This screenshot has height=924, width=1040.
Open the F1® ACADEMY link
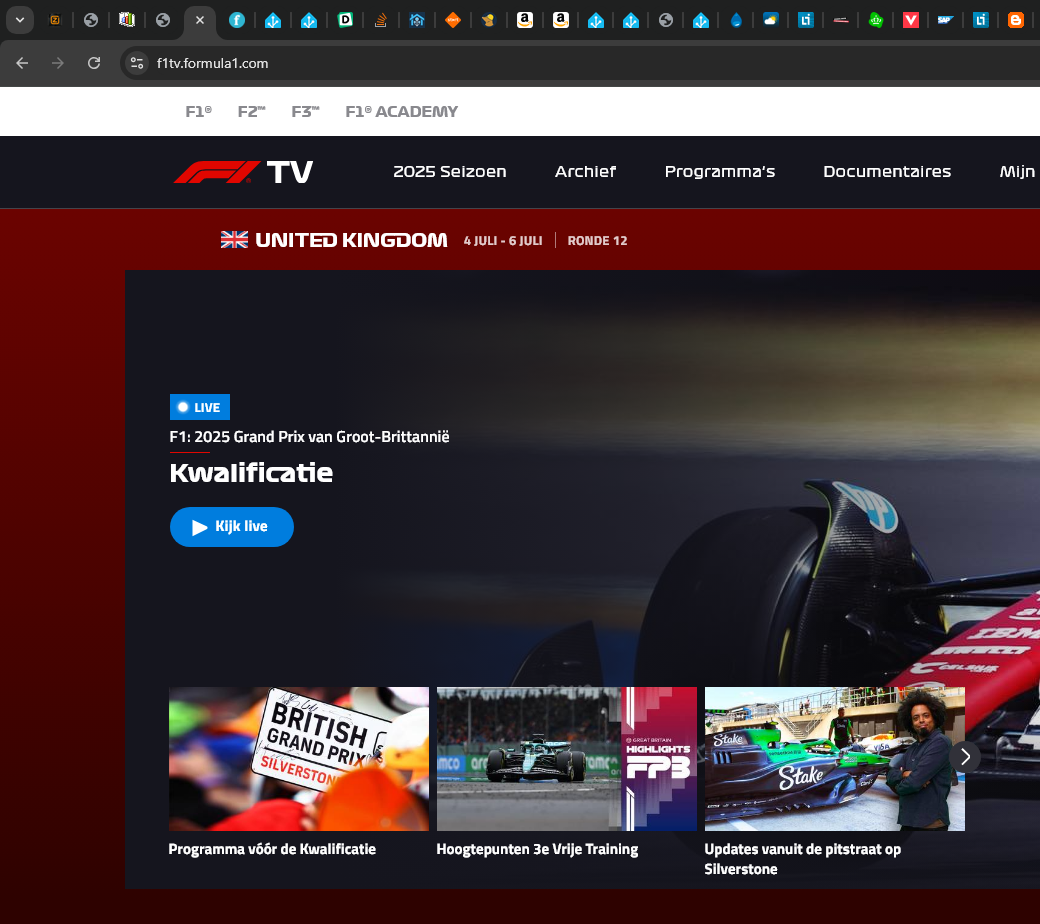coord(401,111)
